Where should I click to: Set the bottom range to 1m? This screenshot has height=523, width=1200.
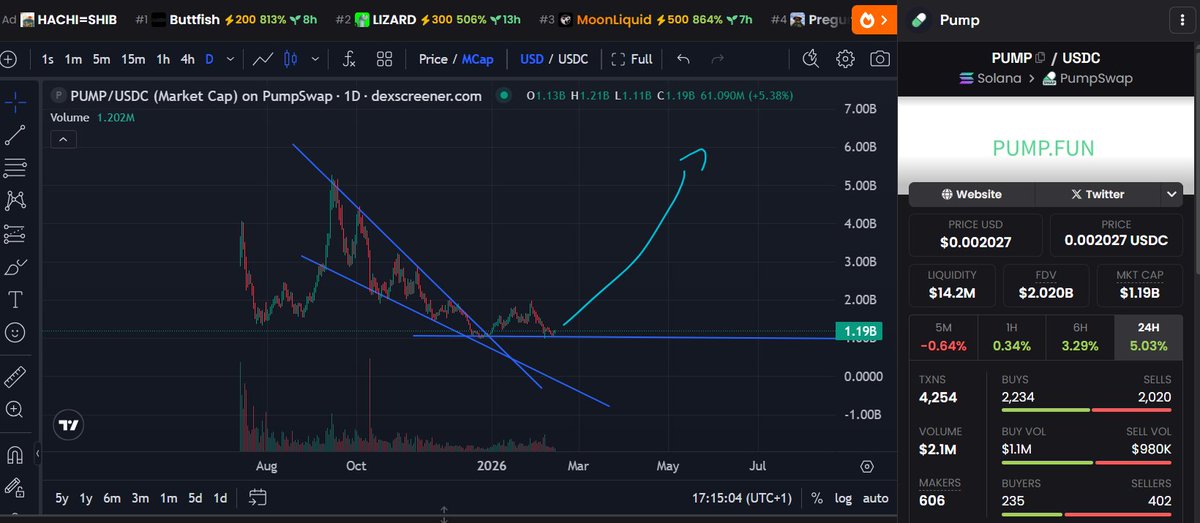coord(168,497)
